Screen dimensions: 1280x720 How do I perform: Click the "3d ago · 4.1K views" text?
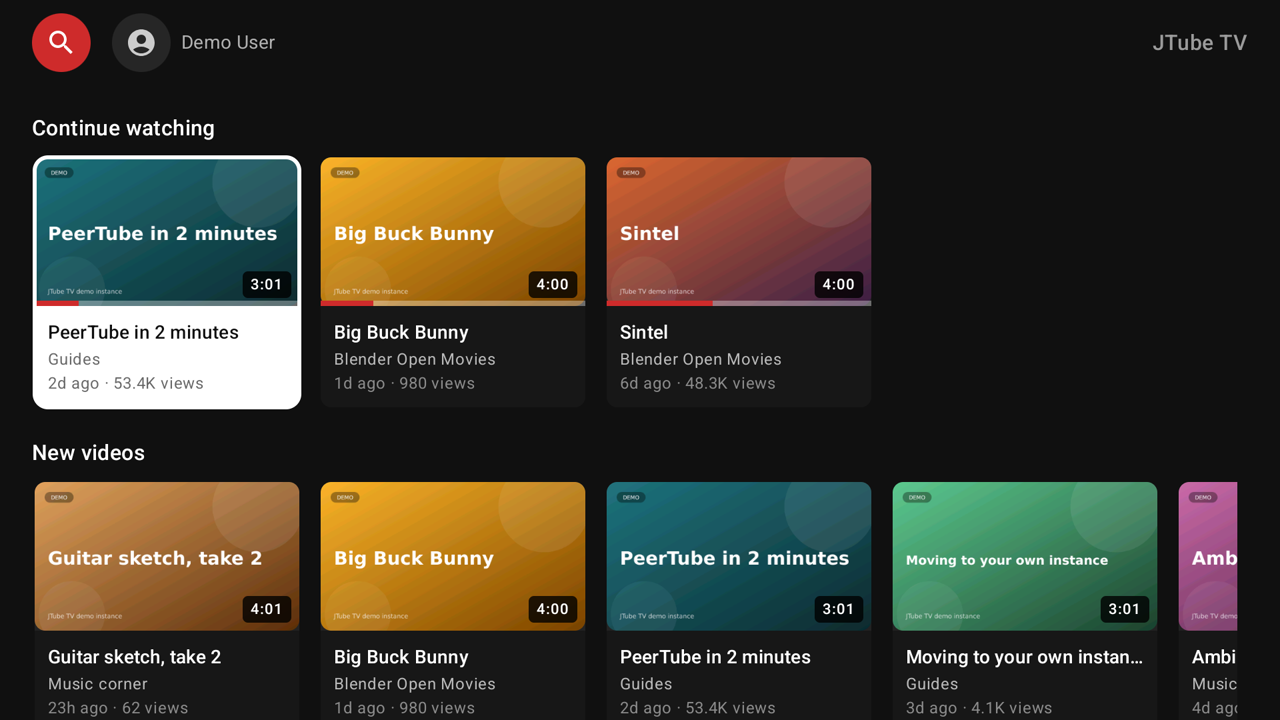pyautogui.click(x=979, y=708)
